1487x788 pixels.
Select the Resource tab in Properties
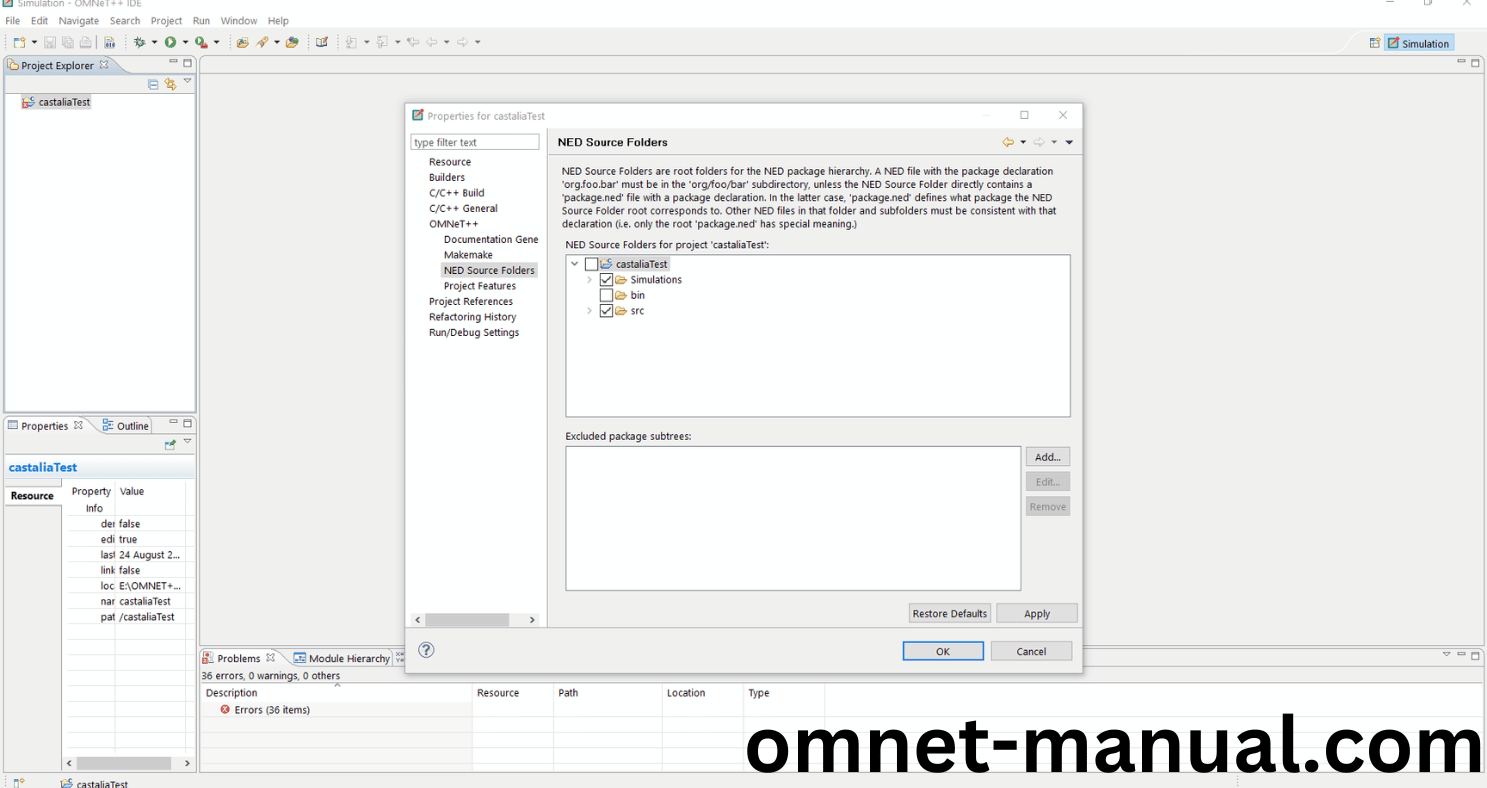pos(32,496)
